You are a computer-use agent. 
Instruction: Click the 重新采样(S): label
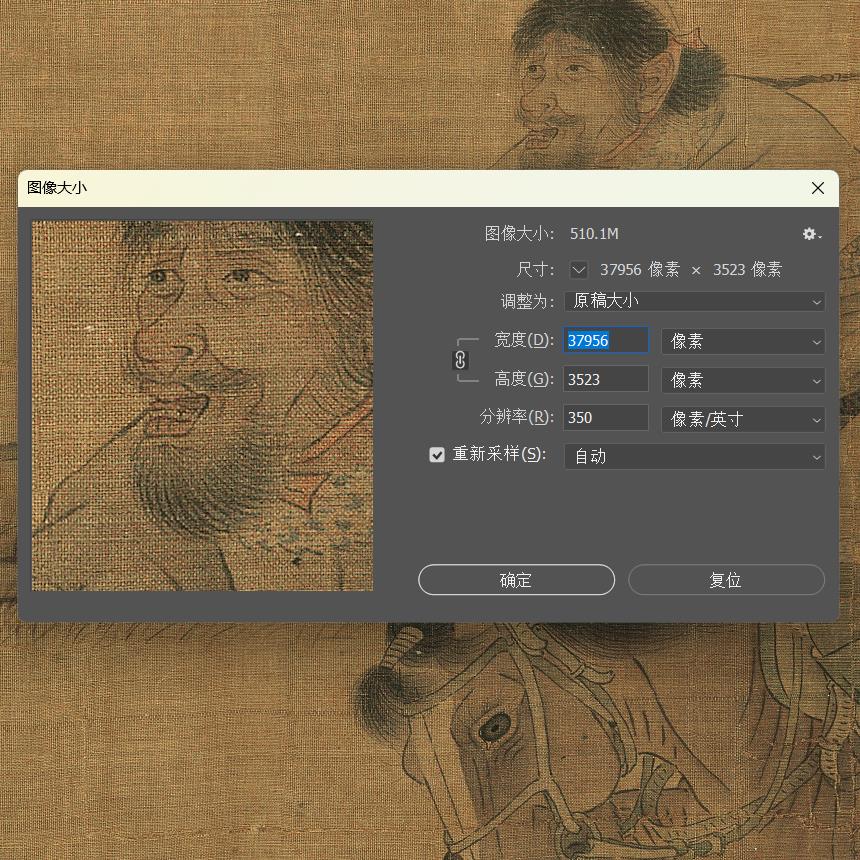tap(499, 454)
